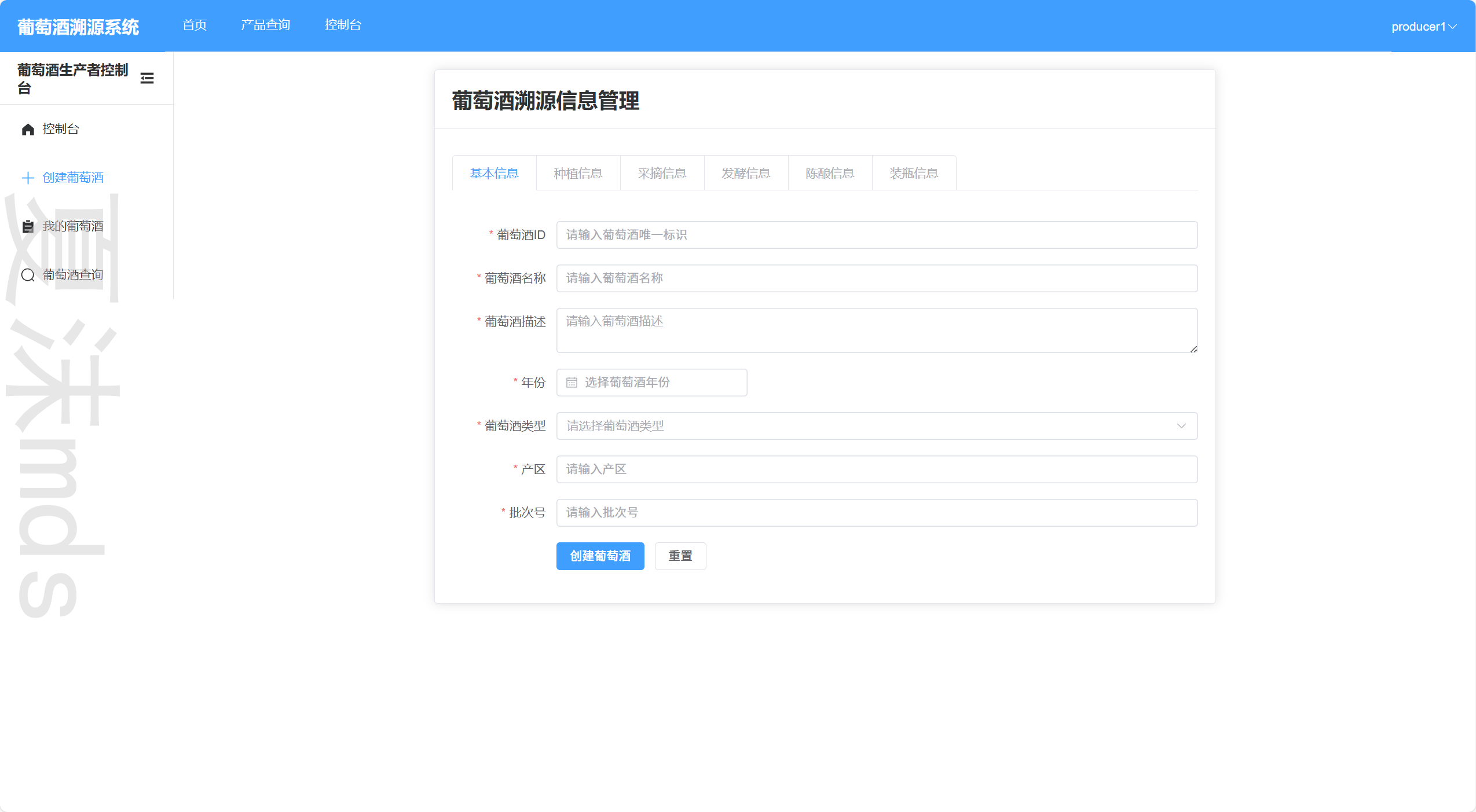Click the 创建葡萄酒 submit button
This screenshot has width=1476, height=812.
[x=600, y=556]
